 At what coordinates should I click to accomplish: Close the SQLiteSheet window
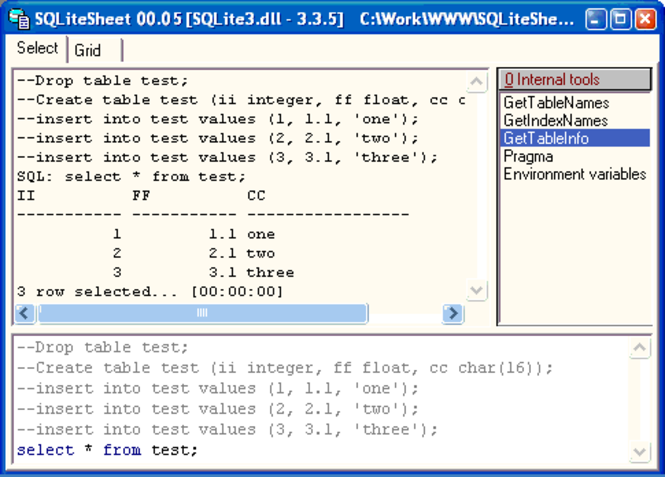click(x=645, y=19)
